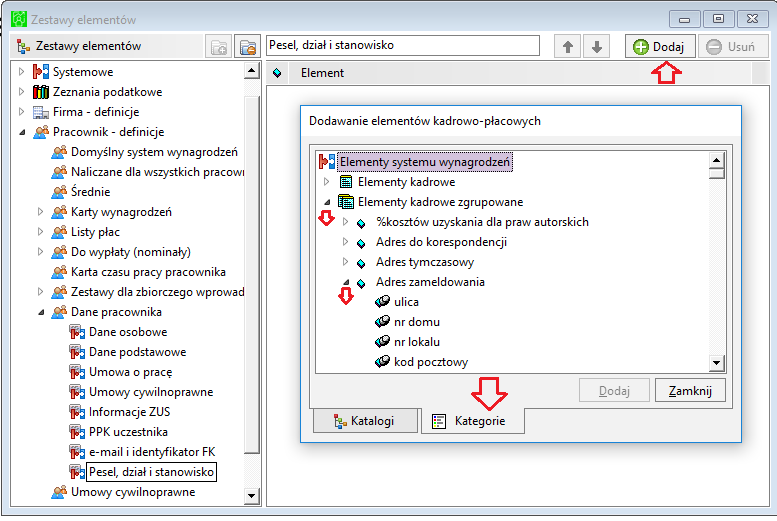Screen dimensions: 777x521
Task: Click the move element up arrow icon
Action: (x=567, y=47)
